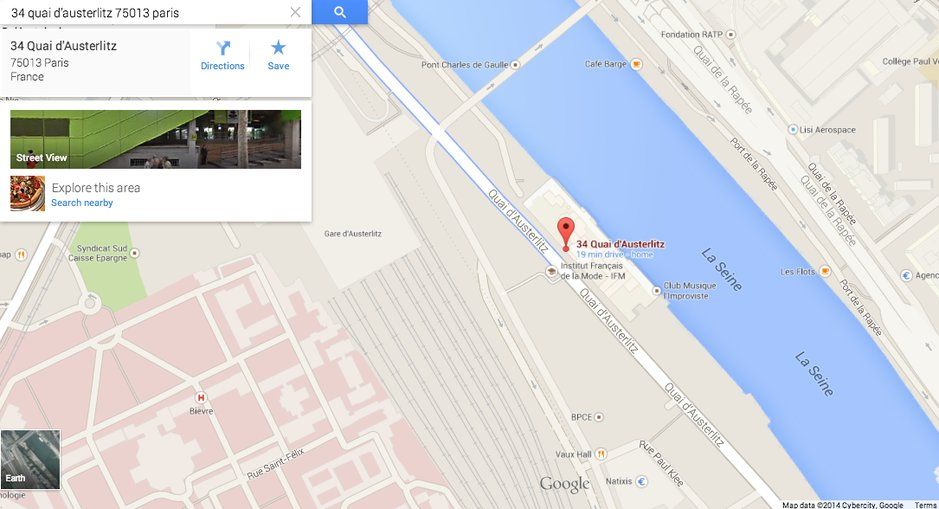Image resolution: width=939 pixels, height=509 pixels.
Task: Open the Street View thumbnail
Action: (x=156, y=139)
